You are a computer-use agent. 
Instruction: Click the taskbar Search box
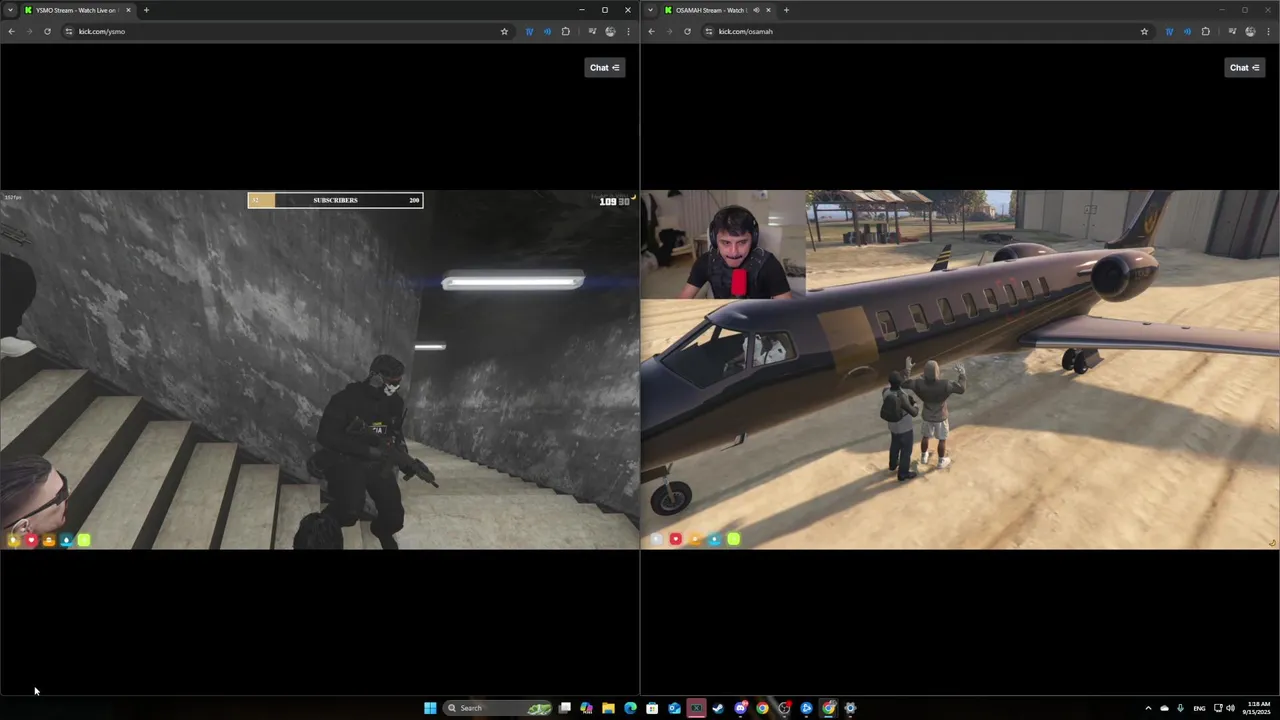point(499,708)
